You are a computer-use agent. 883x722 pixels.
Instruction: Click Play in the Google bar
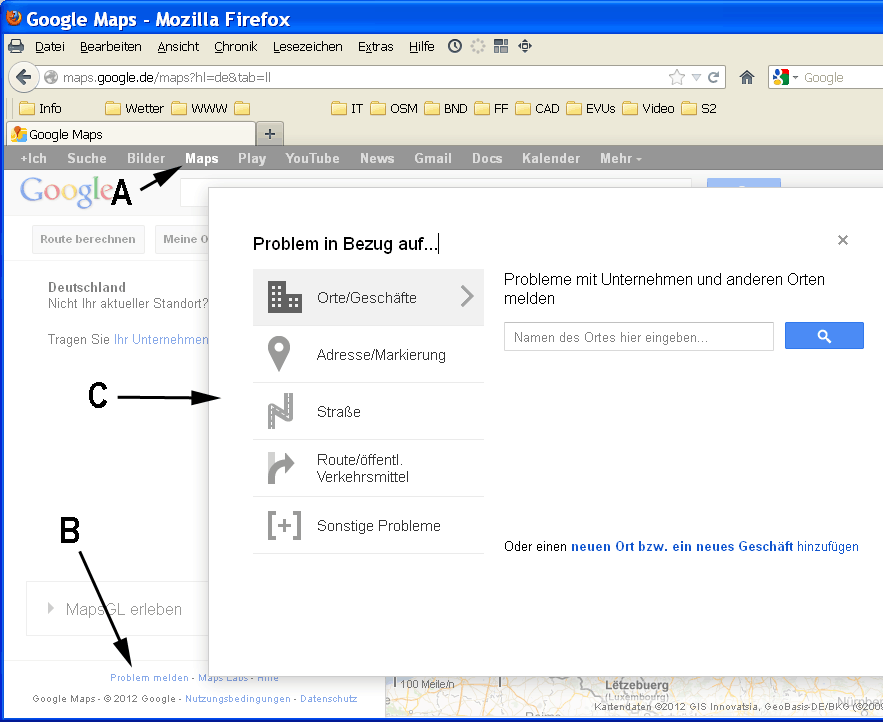click(x=252, y=158)
